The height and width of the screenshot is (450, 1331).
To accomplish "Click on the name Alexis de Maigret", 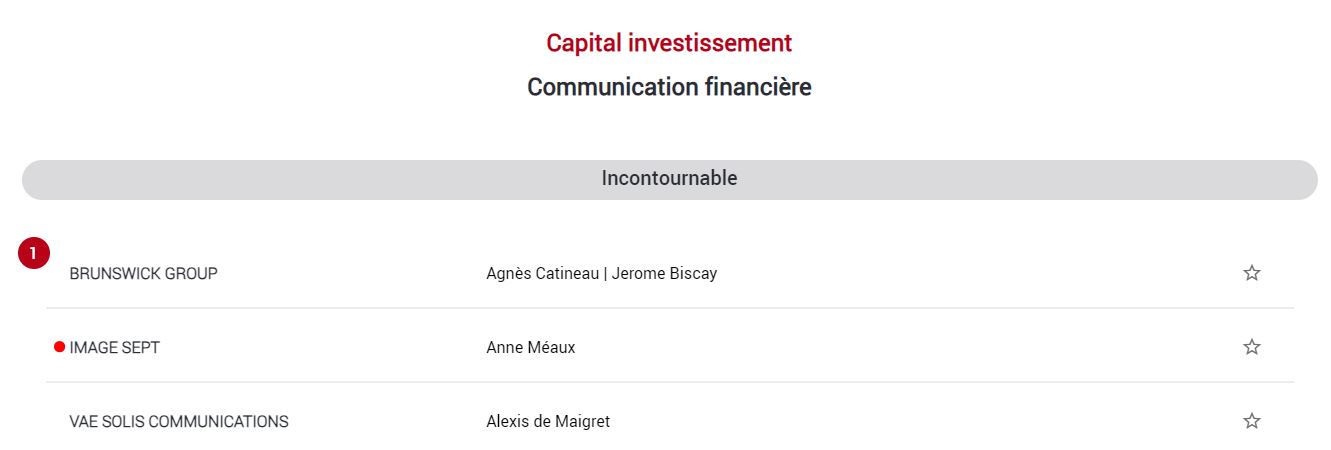I will [548, 421].
